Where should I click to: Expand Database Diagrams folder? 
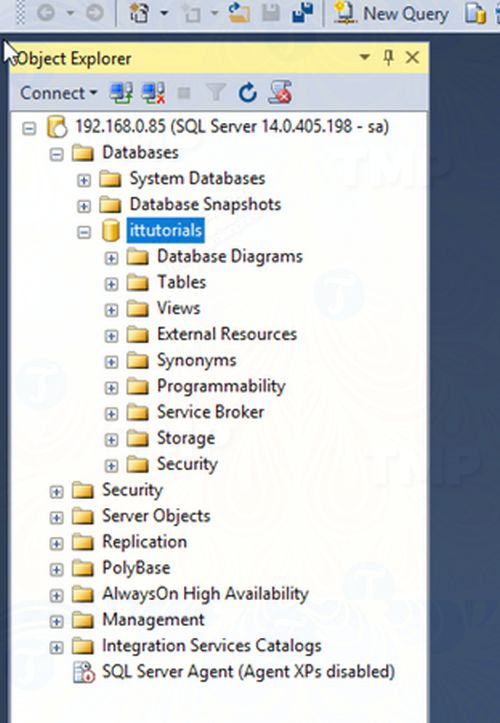pos(111,258)
